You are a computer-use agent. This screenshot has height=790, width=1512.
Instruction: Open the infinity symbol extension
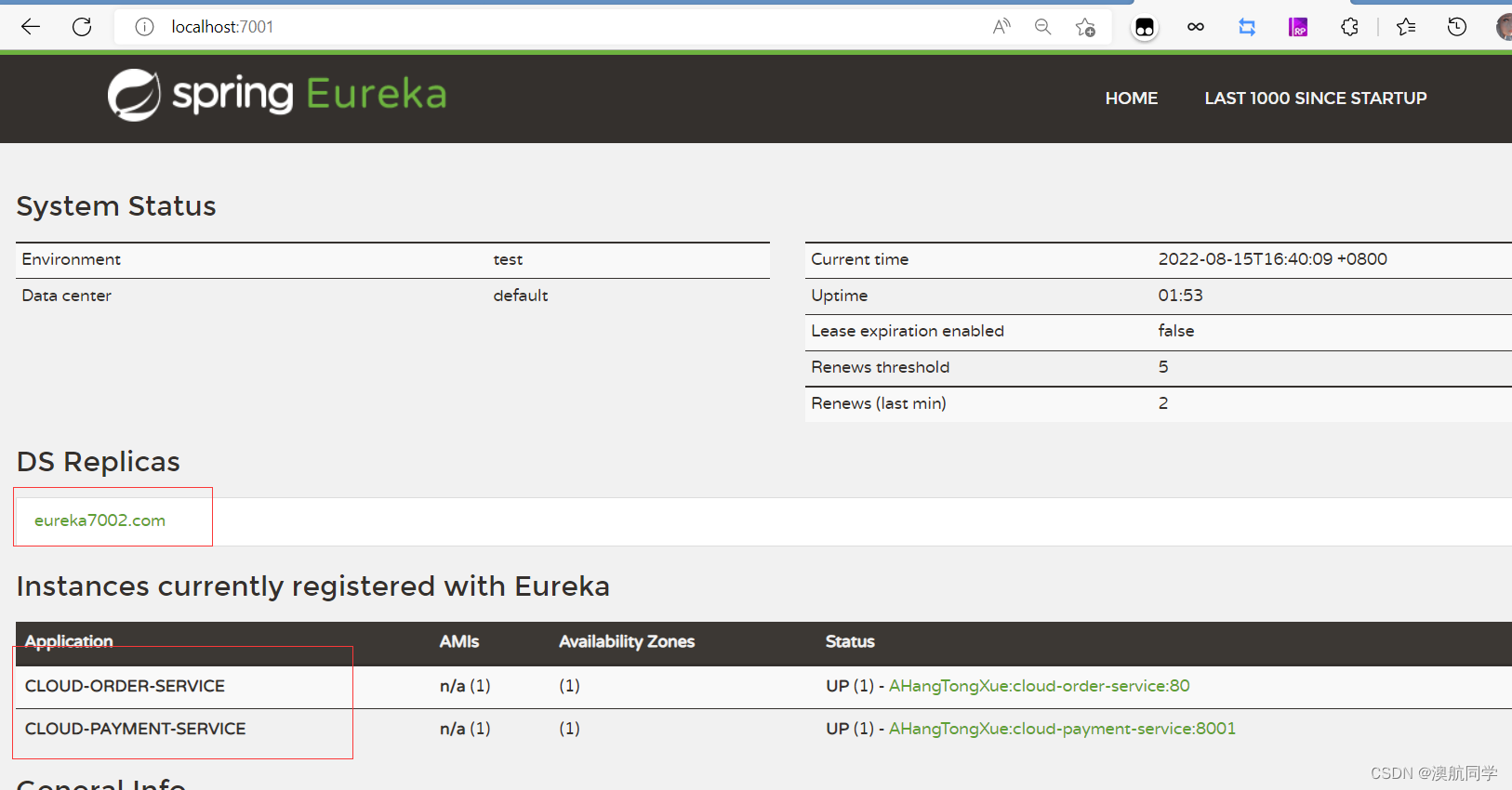coord(1196,27)
